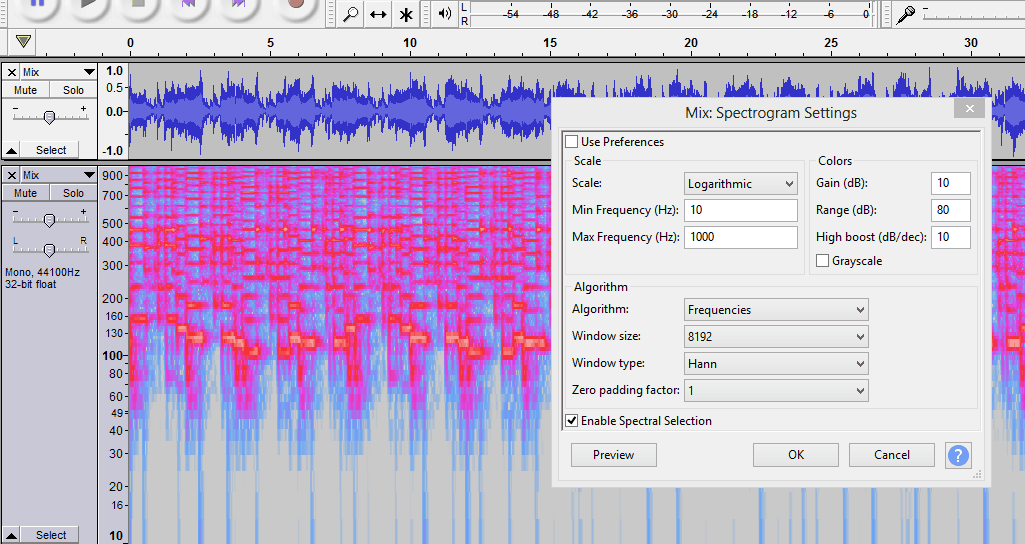Close the waveform Mix track with X
1025x544 pixels.
click(x=11, y=72)
